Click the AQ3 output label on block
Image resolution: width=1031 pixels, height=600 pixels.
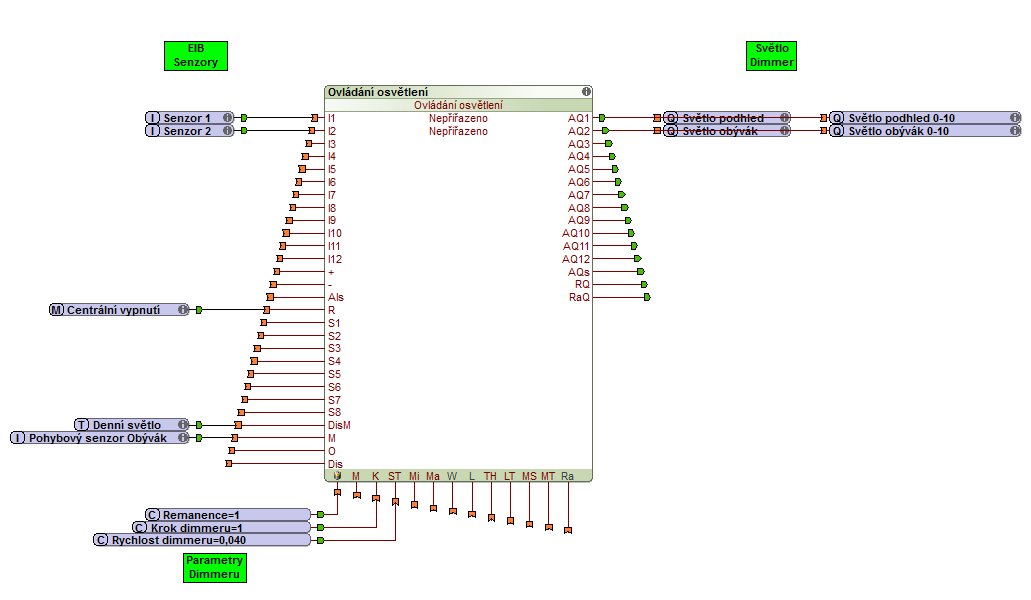(578, 144)
